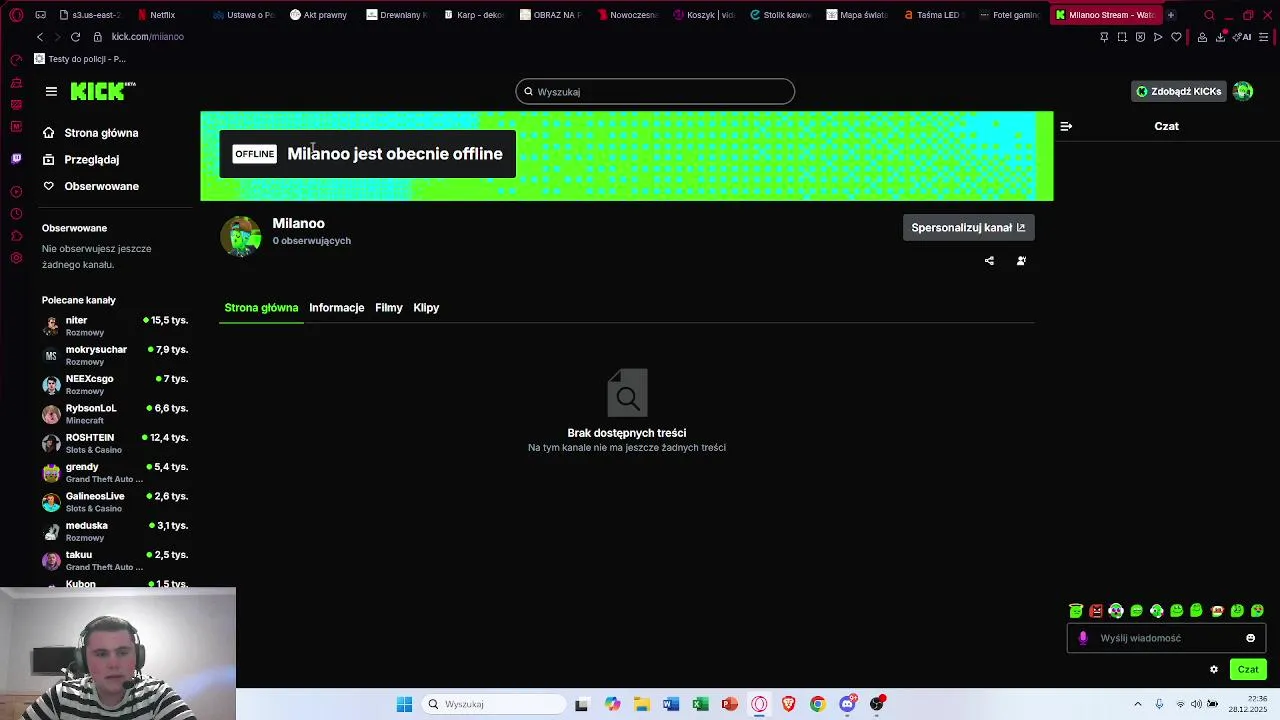Open Taśma LED browser tab
The image size is (1280, 720).
click(933, 15)
